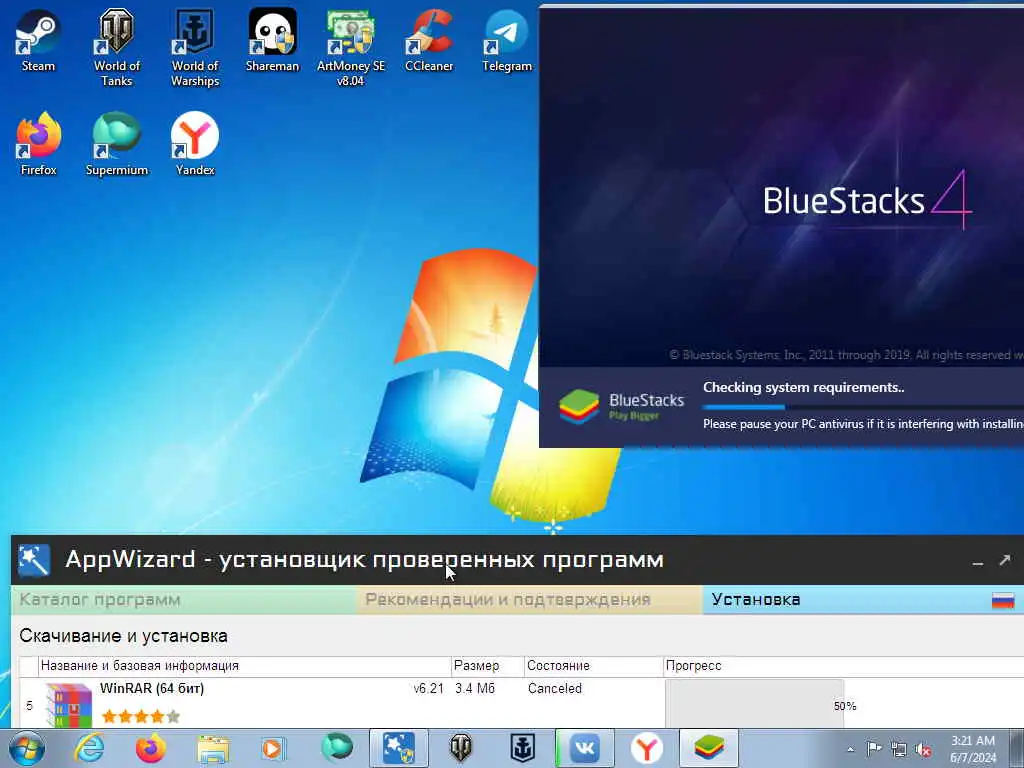Click the Прогресс column header
Image resolution: width=1024 pixels, height=768 pixels.
point(843,665)
